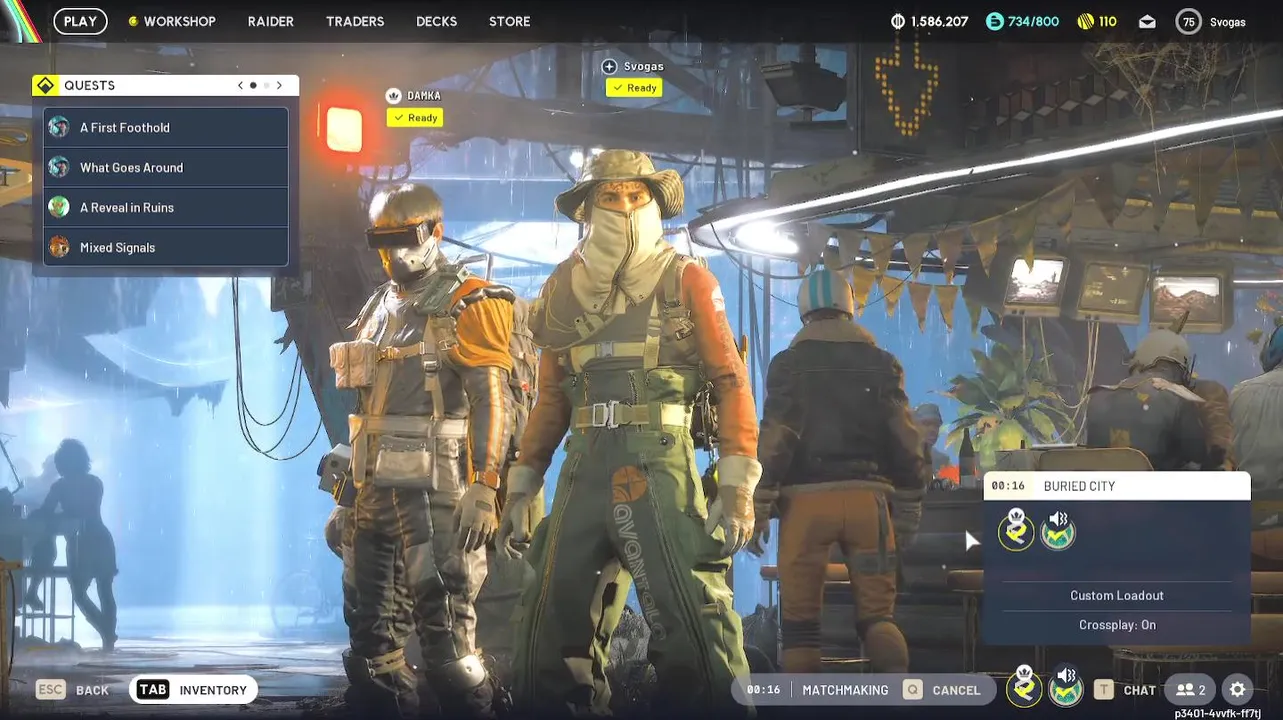Open the squad members list showing 2

pyautogui.click(x=1191, y=690)
